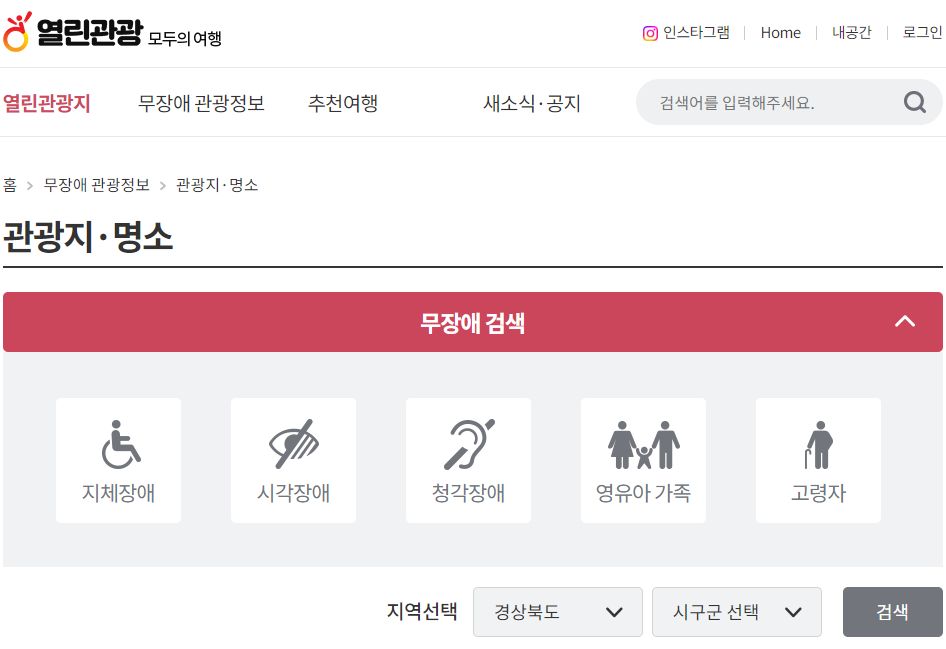Click the 내공간 link

pyautogui.click(x=851, y=33)
